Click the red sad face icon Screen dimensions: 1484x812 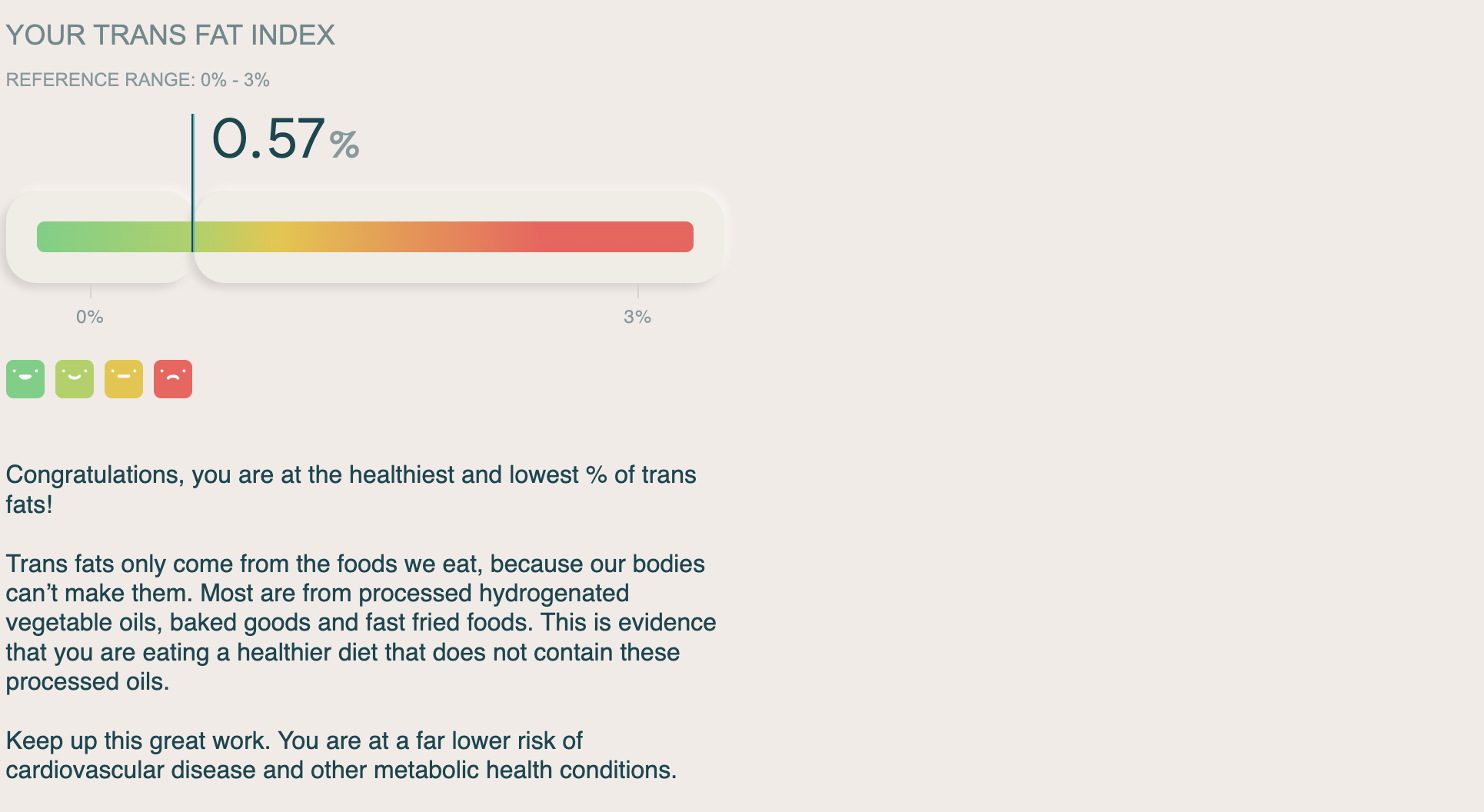click(x=173, y=379)
